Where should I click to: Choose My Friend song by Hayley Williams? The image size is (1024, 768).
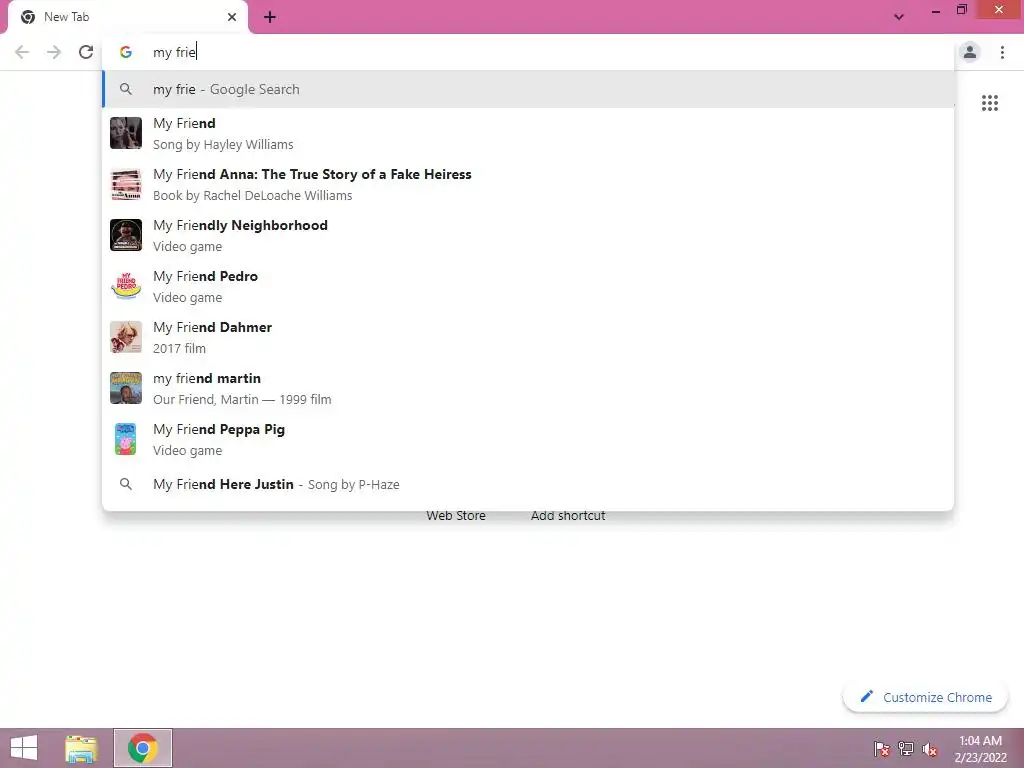point(528,133)
